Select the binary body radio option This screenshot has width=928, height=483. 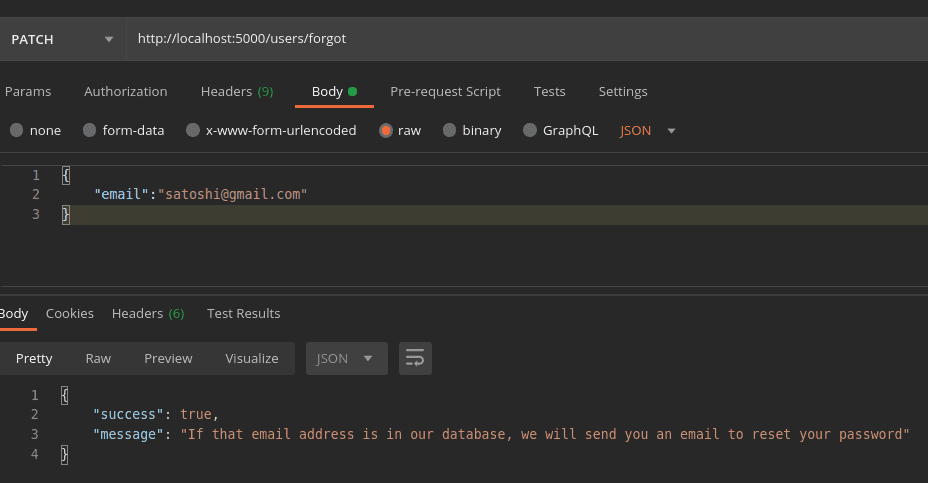[x=450, y=130]
